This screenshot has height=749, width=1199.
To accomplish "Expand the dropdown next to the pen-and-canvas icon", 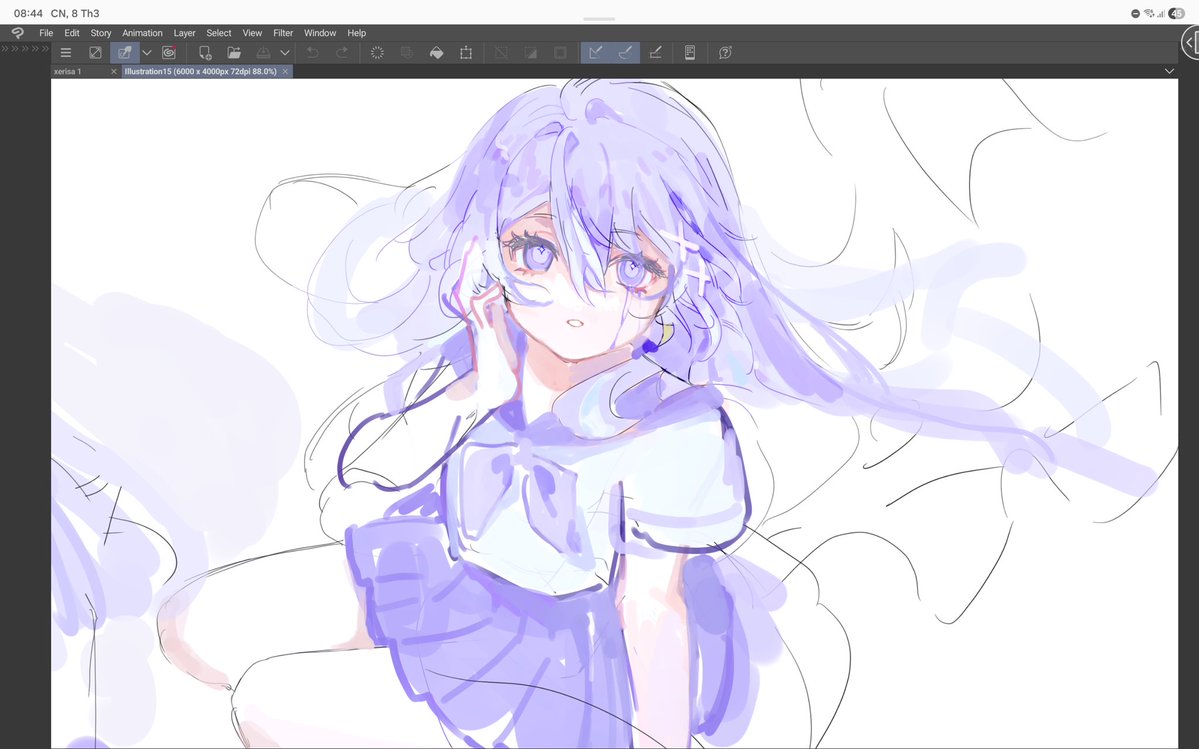I will [147, 53].
